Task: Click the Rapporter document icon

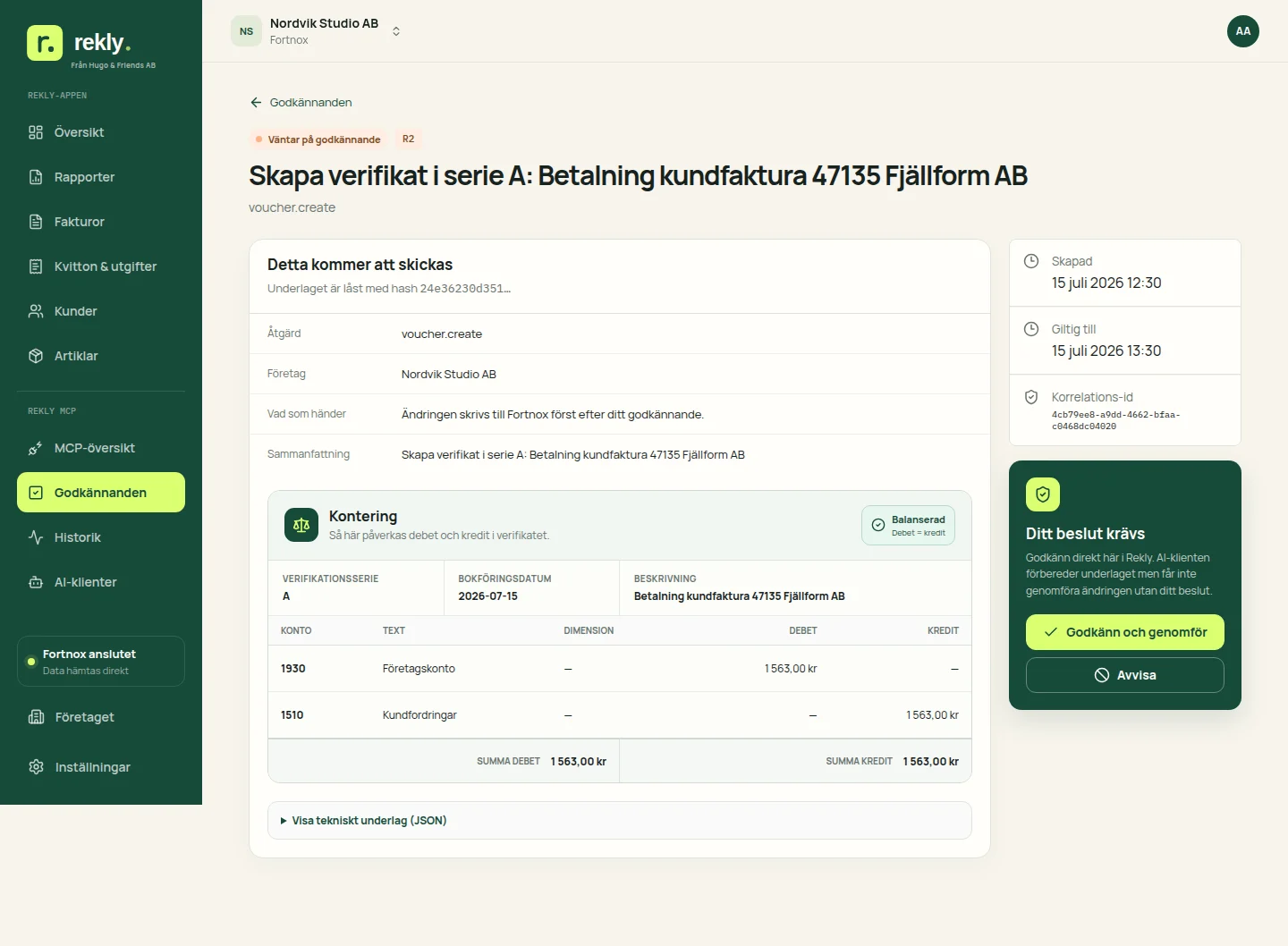Action: pos(36,177)
